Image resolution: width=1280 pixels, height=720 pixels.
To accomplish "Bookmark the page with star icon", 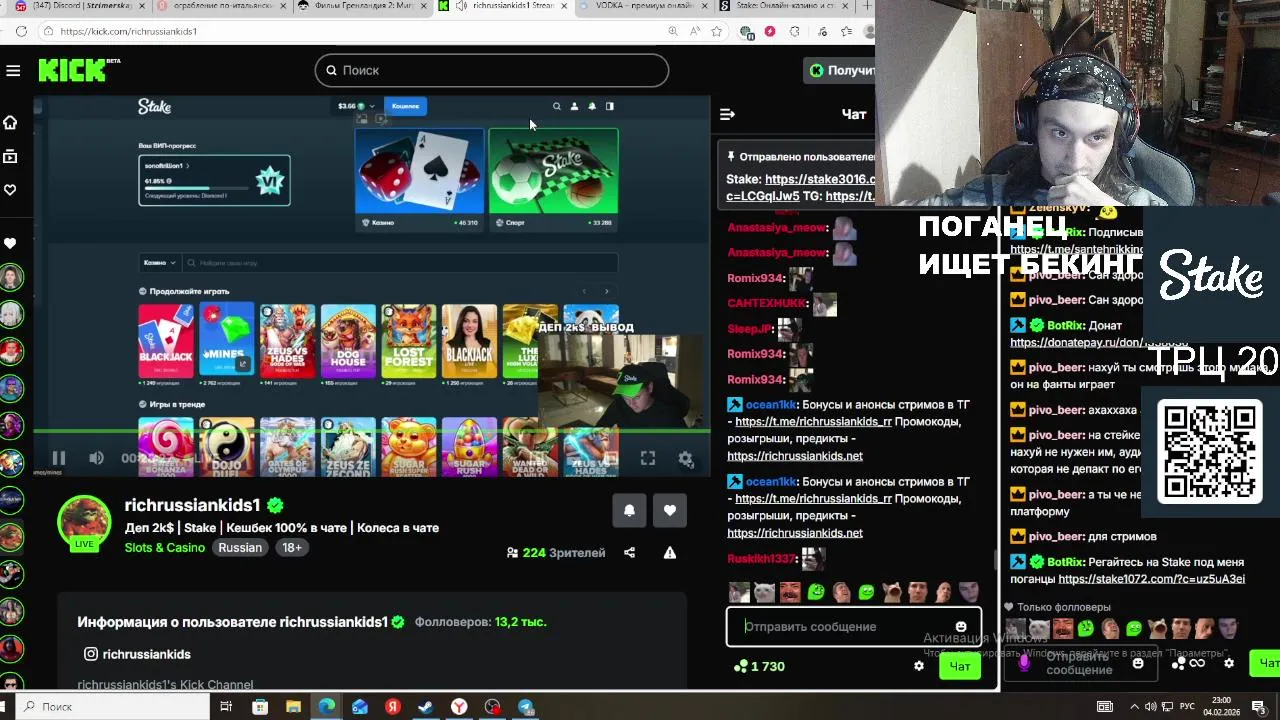I will click(x=716, y=31).
